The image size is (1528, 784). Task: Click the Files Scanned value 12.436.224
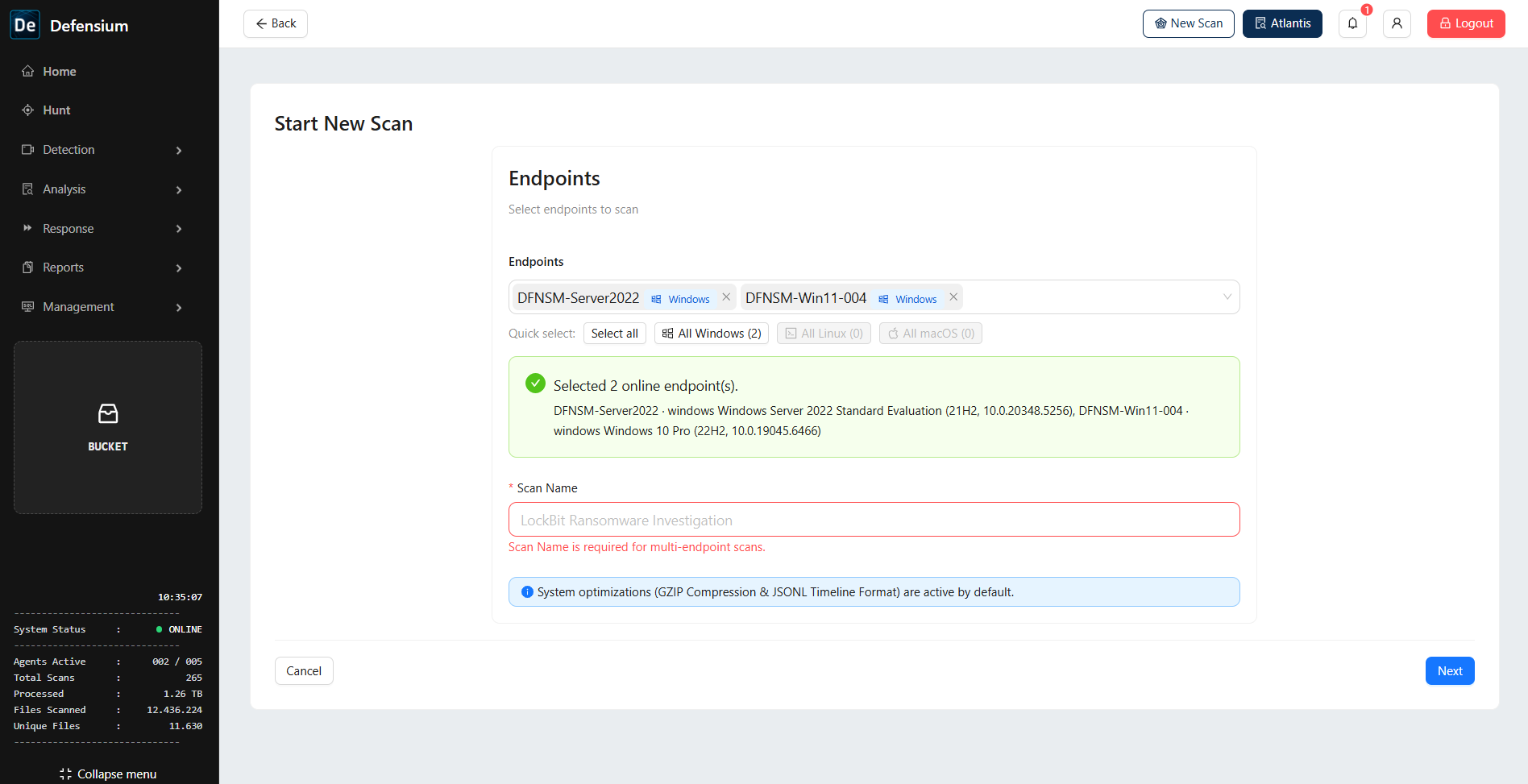[174, 710]
